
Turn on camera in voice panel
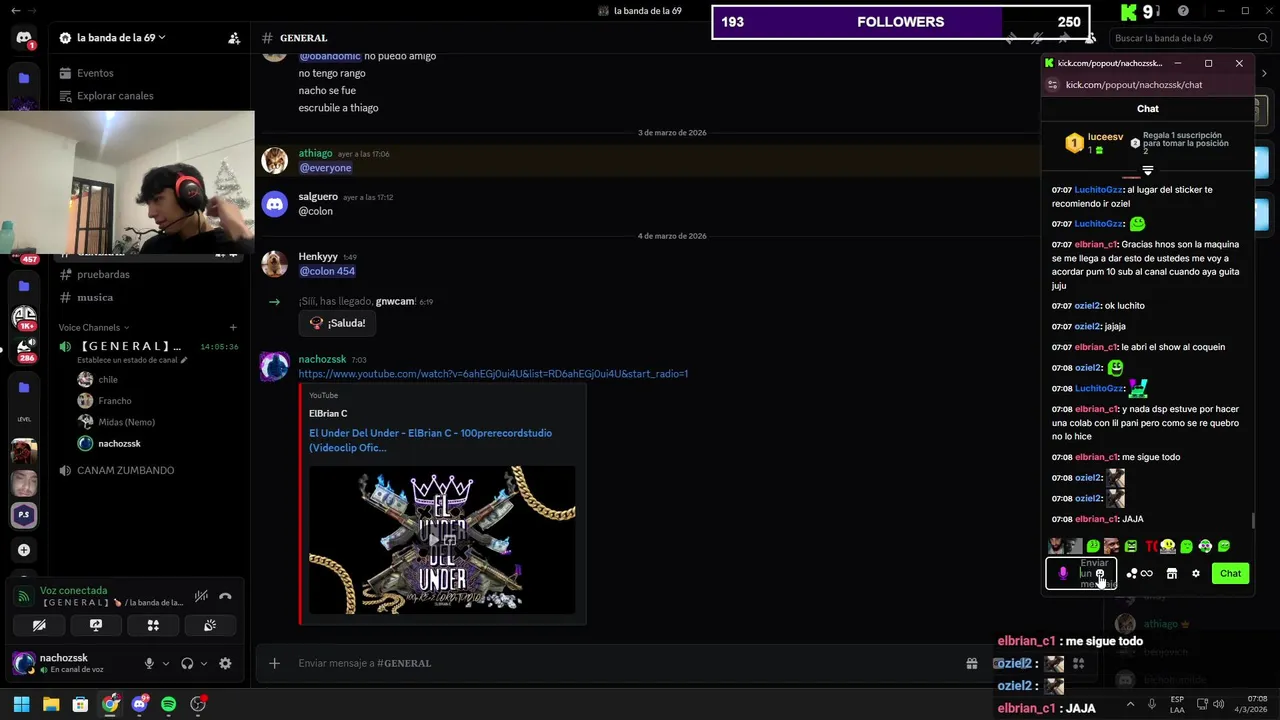pos(39,625)
